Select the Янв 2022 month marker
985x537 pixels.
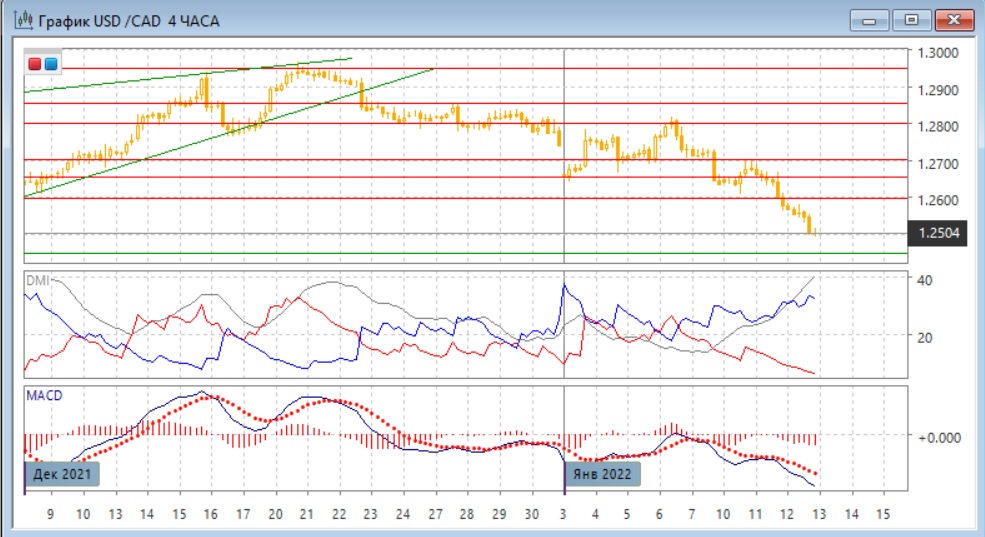[x=602, y=474]
